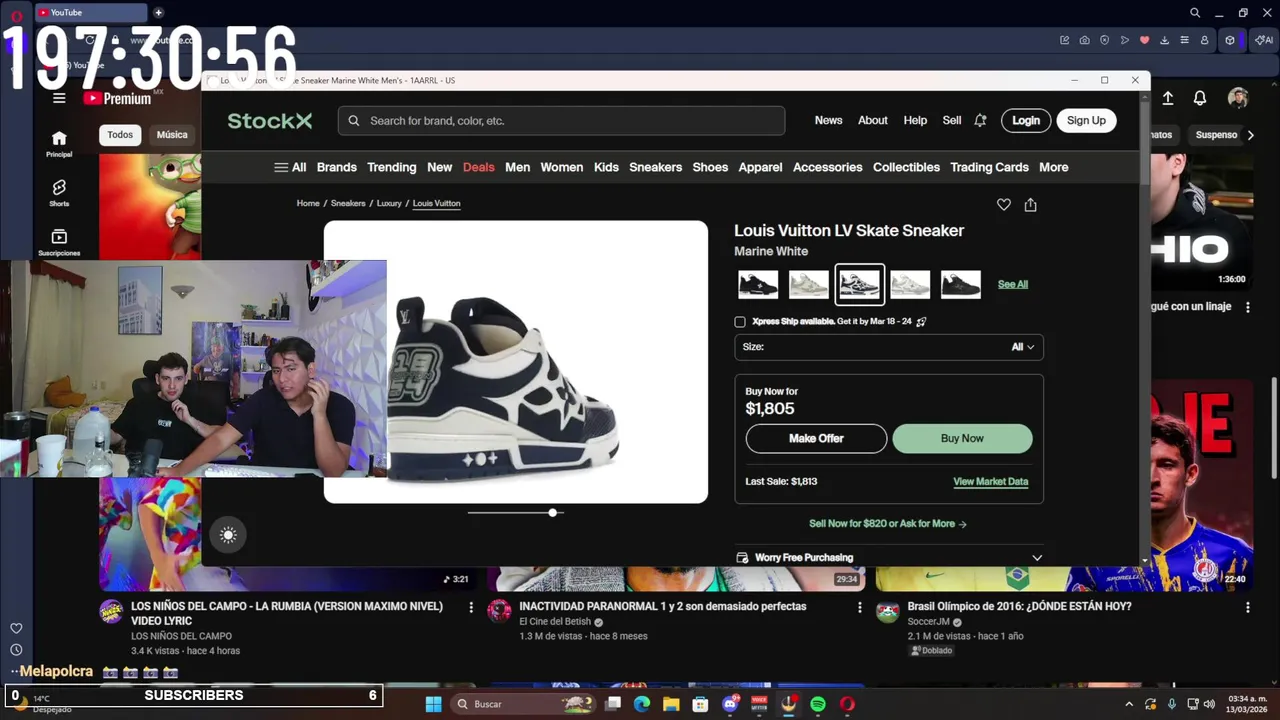The height and width of the screenshot is (720, 1280).
Task: Open the YouTube hamburger guide menu
Action: (59, 98)
